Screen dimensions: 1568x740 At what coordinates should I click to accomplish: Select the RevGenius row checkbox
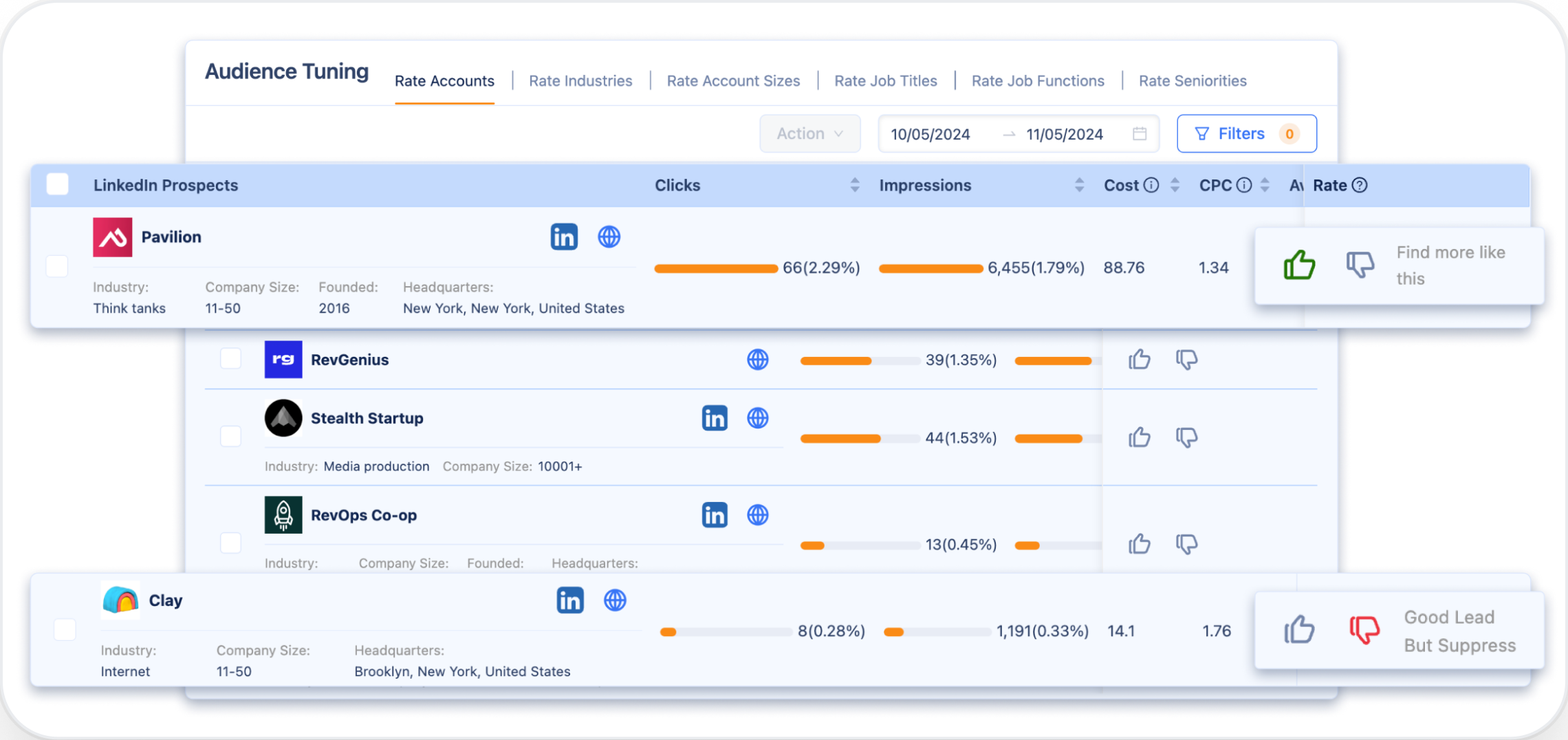coord(230,358)
